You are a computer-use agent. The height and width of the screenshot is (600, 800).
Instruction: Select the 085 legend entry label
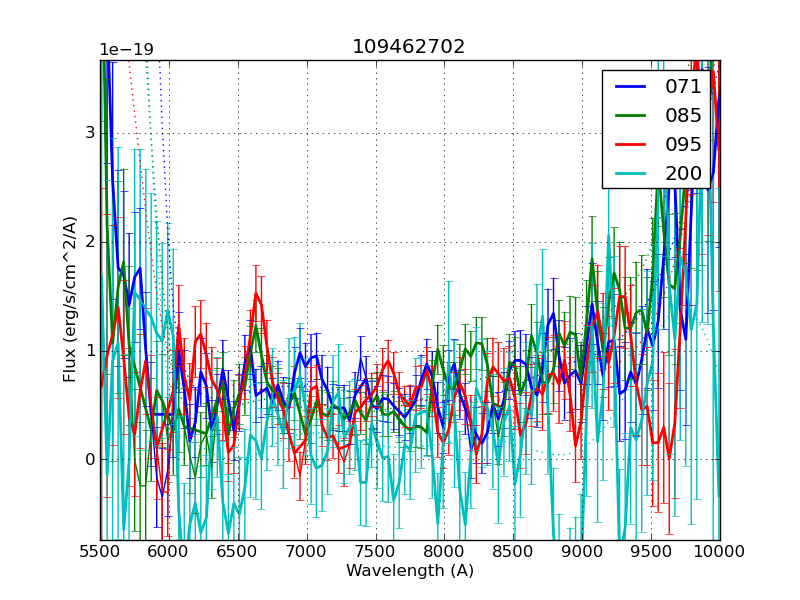pos(683,115)
